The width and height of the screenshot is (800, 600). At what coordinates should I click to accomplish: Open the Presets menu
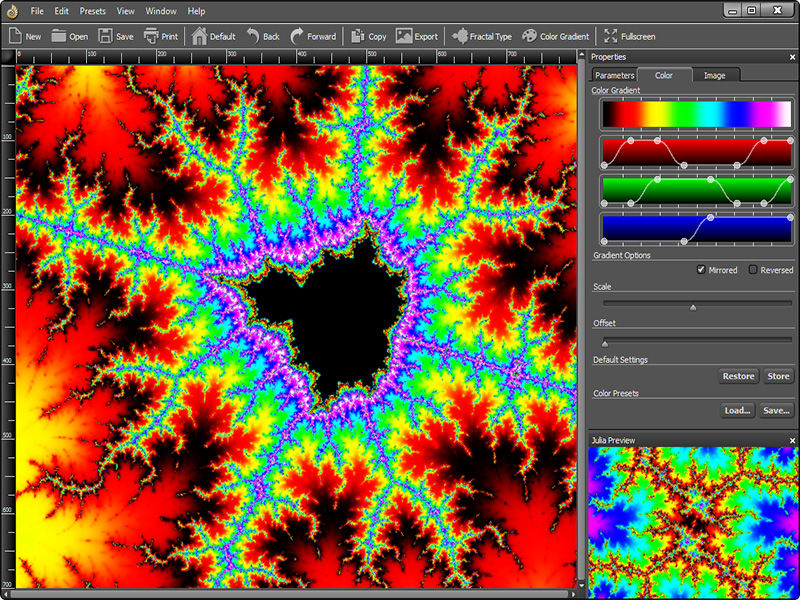[93, 11]
